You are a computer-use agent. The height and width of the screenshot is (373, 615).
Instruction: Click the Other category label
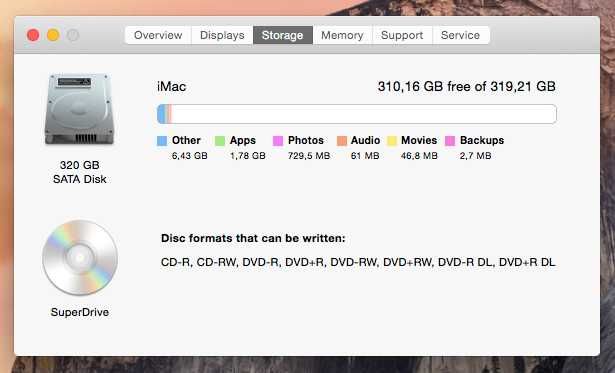coord(186,140)
